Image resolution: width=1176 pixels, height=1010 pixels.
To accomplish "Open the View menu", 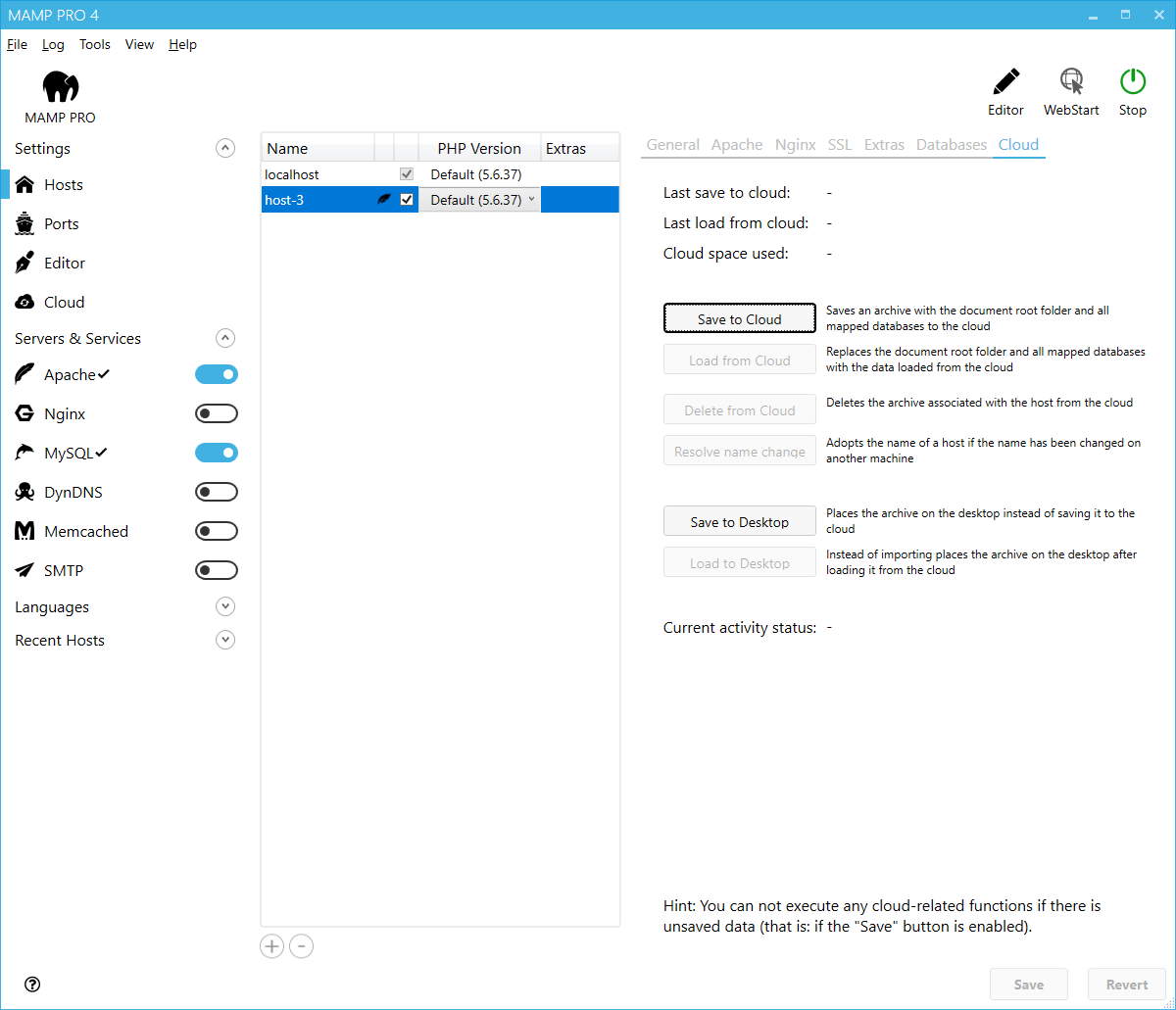I will pos(139,44).
